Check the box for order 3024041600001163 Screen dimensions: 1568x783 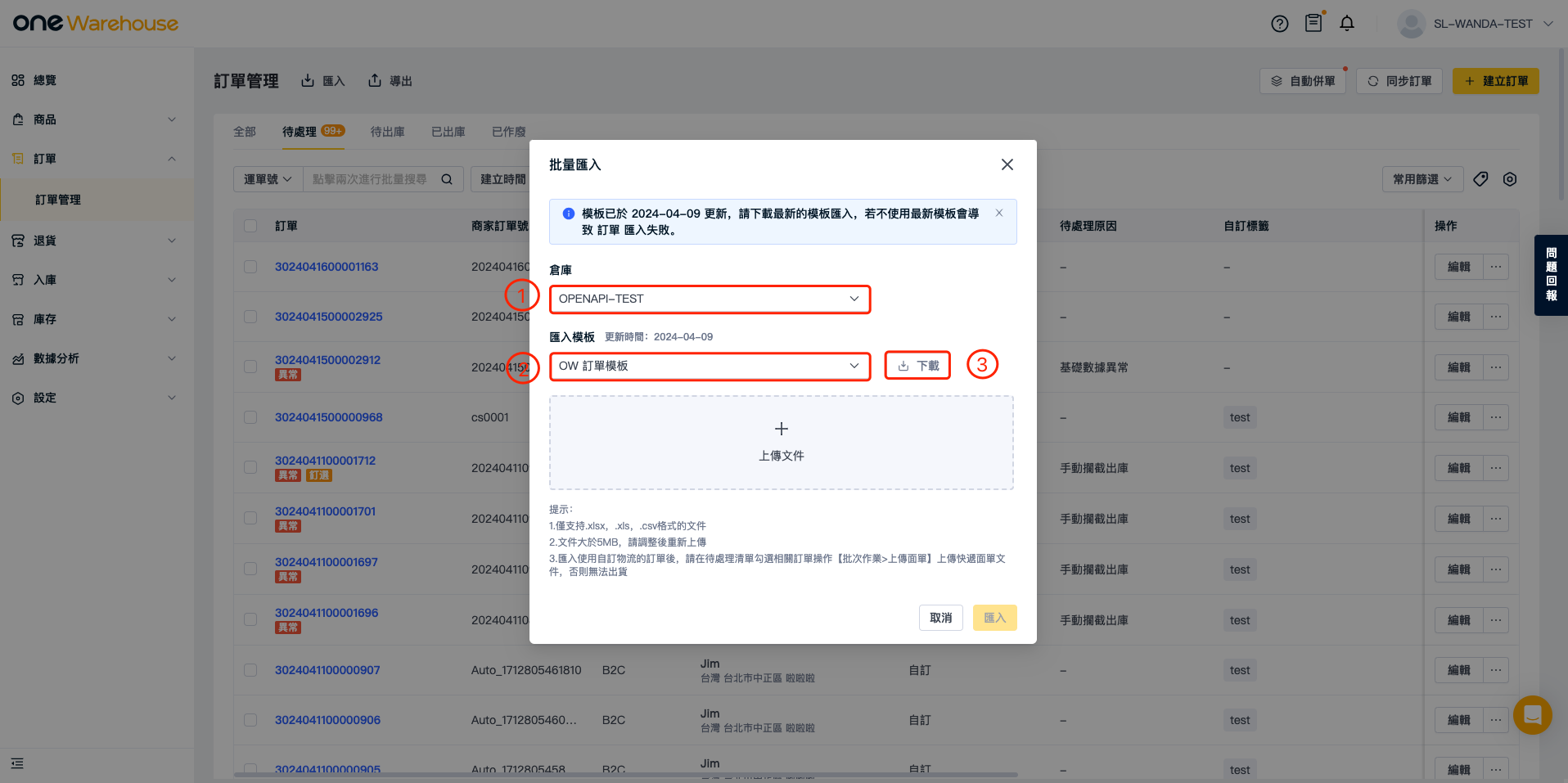[x=250, y=267]
